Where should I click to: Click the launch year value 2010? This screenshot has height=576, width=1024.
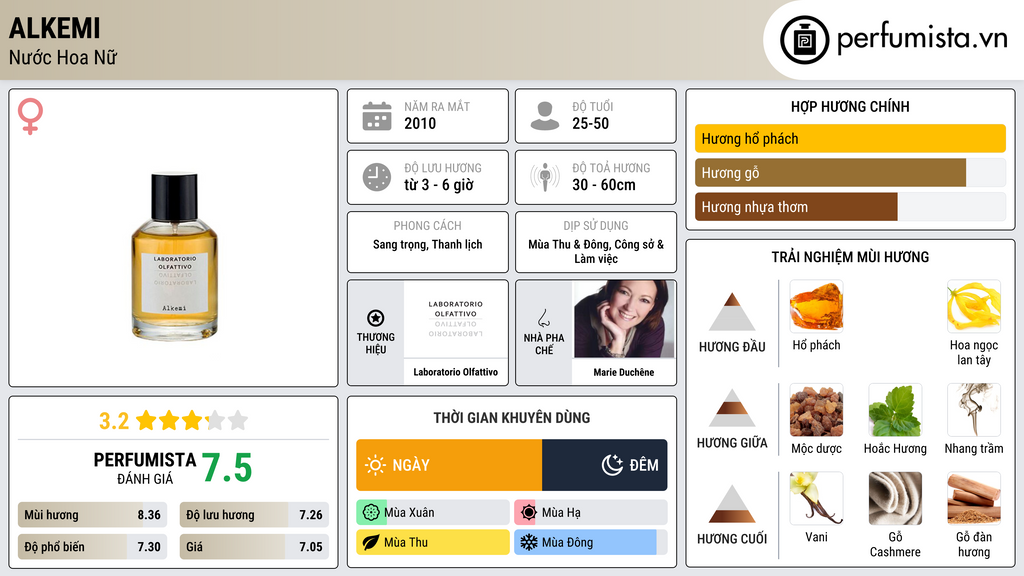point(420,124)
